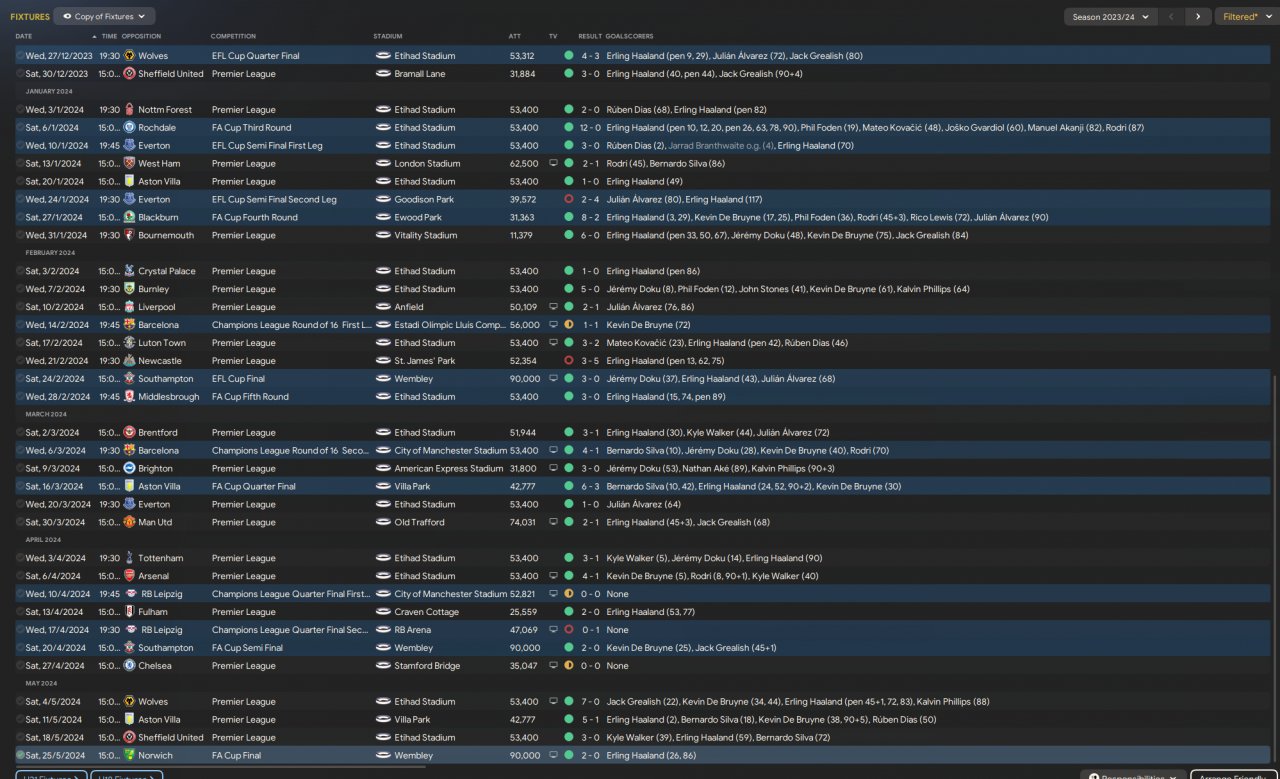Click the Crystal Palace club badge

click(129, 272)
